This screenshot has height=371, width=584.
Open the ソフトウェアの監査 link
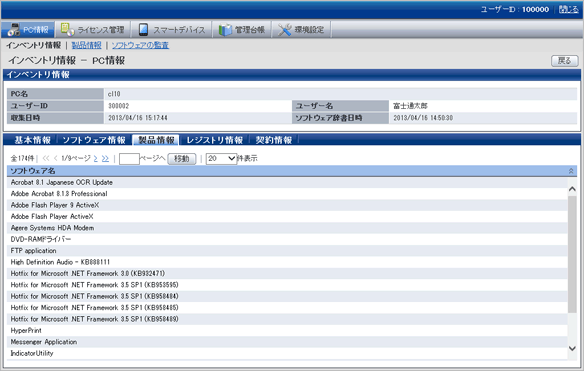[x=140, y=45]
